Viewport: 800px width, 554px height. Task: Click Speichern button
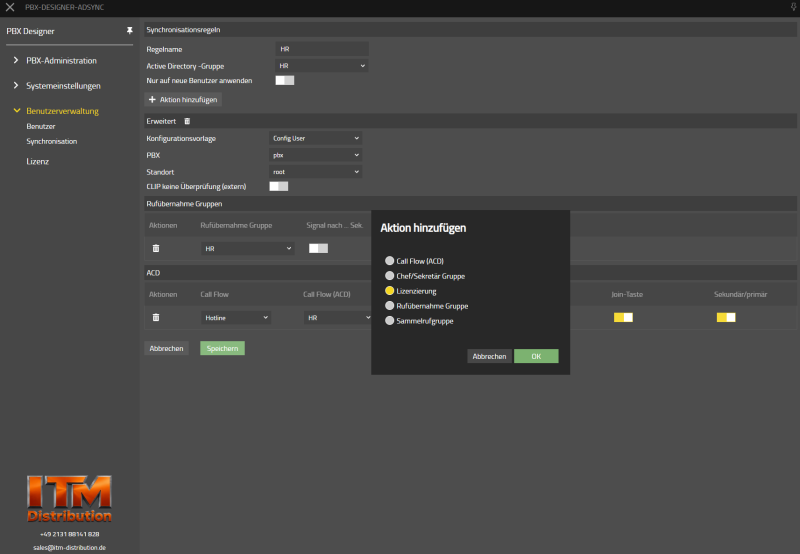pyautogui.click(x=222, y=348)
